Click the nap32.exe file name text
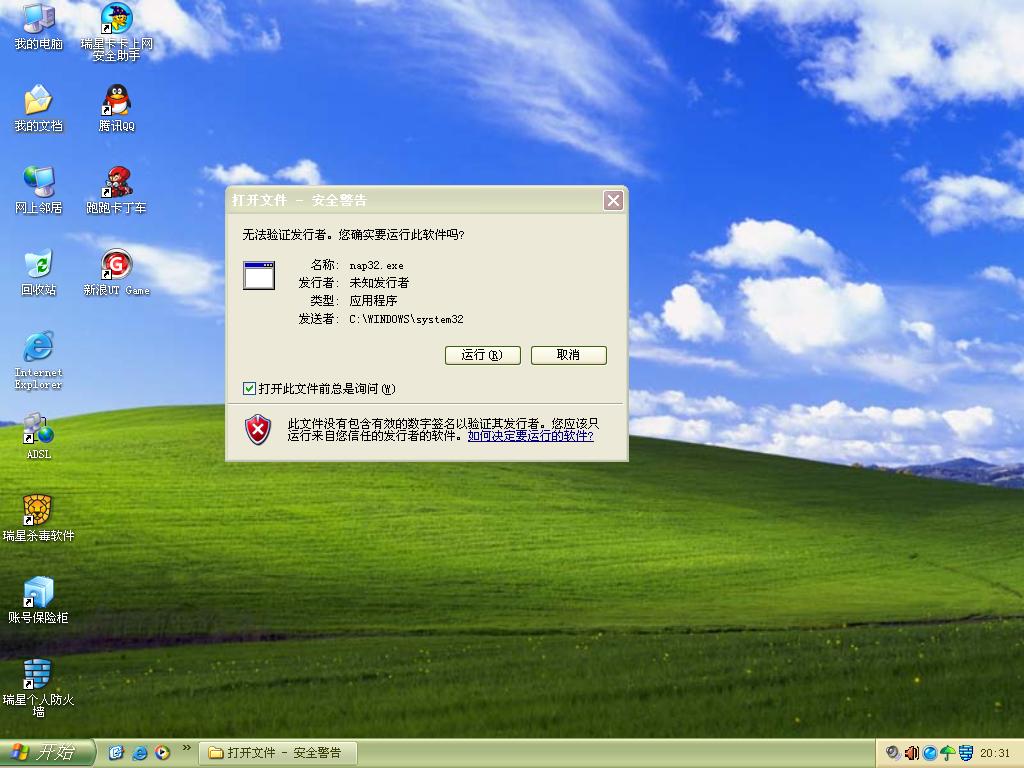The width and height of the screenshot is (1024, 768). [377, 265]
